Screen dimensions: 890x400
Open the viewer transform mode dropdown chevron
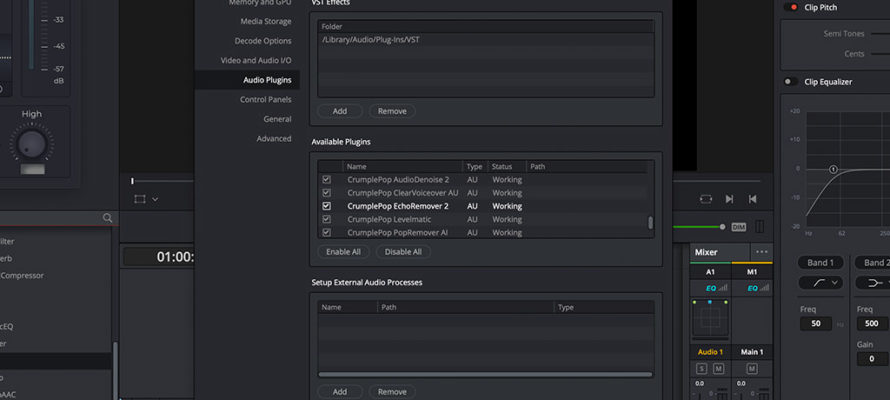pyautogui.click(x=155, y=200)
